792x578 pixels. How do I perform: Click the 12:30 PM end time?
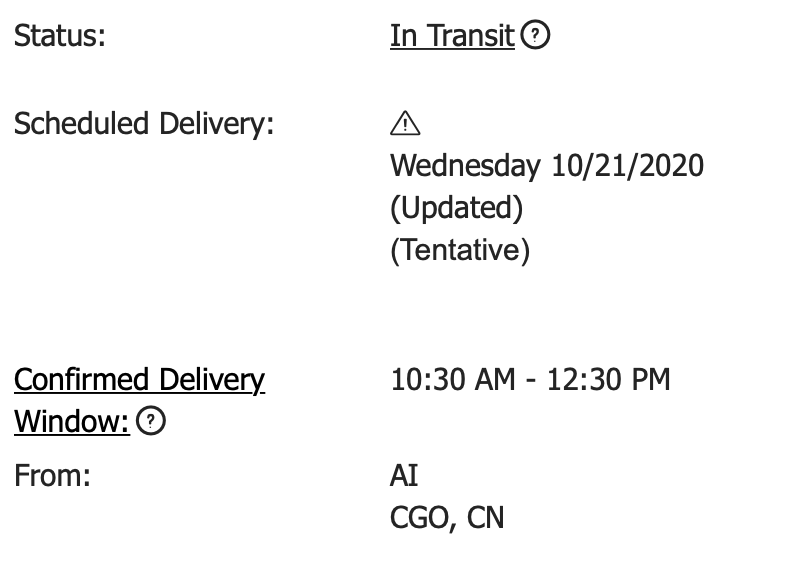pos(609,379)
